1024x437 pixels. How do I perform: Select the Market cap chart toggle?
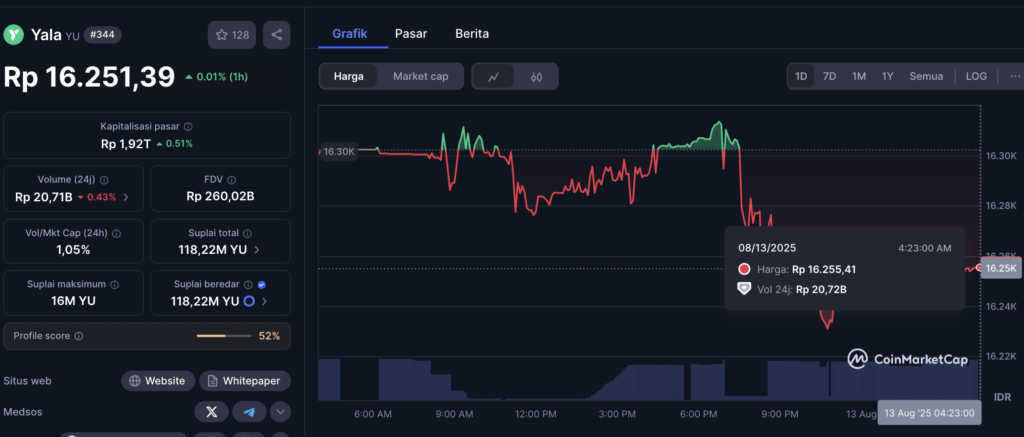pyautogui.click(x=421, y=76)
